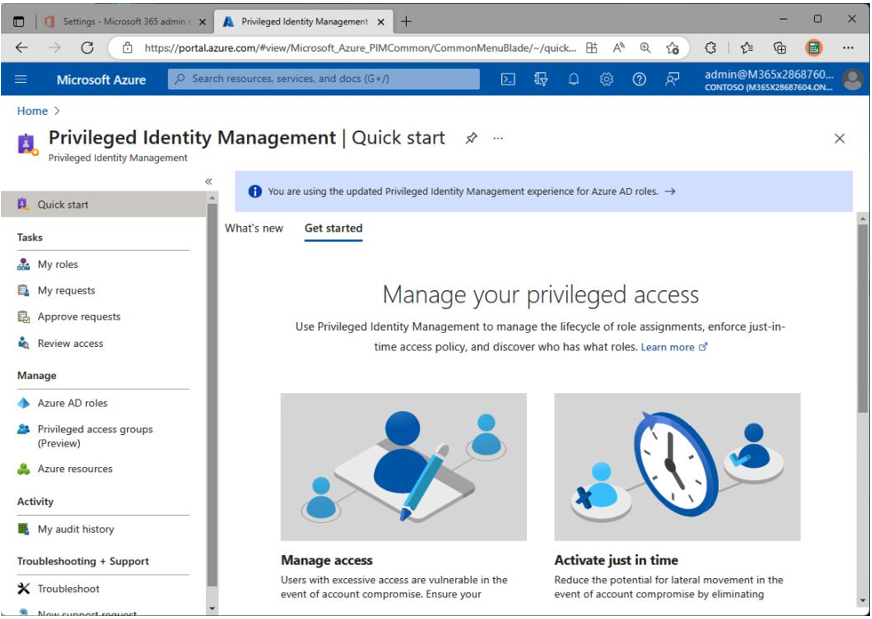Launch Cloud Shell from the top bar
Screen dimensions: 872x619
[508, 80]
